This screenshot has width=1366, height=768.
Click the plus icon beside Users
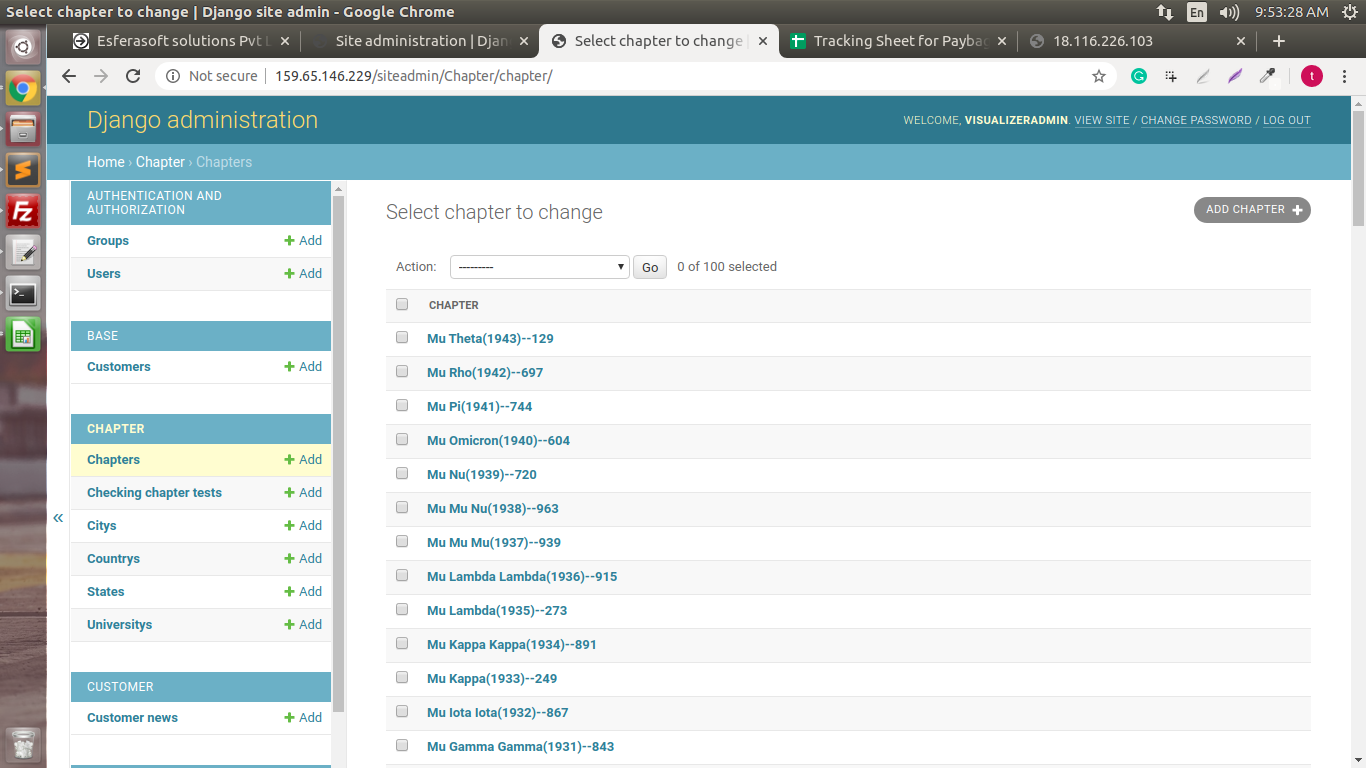[289, 274]
